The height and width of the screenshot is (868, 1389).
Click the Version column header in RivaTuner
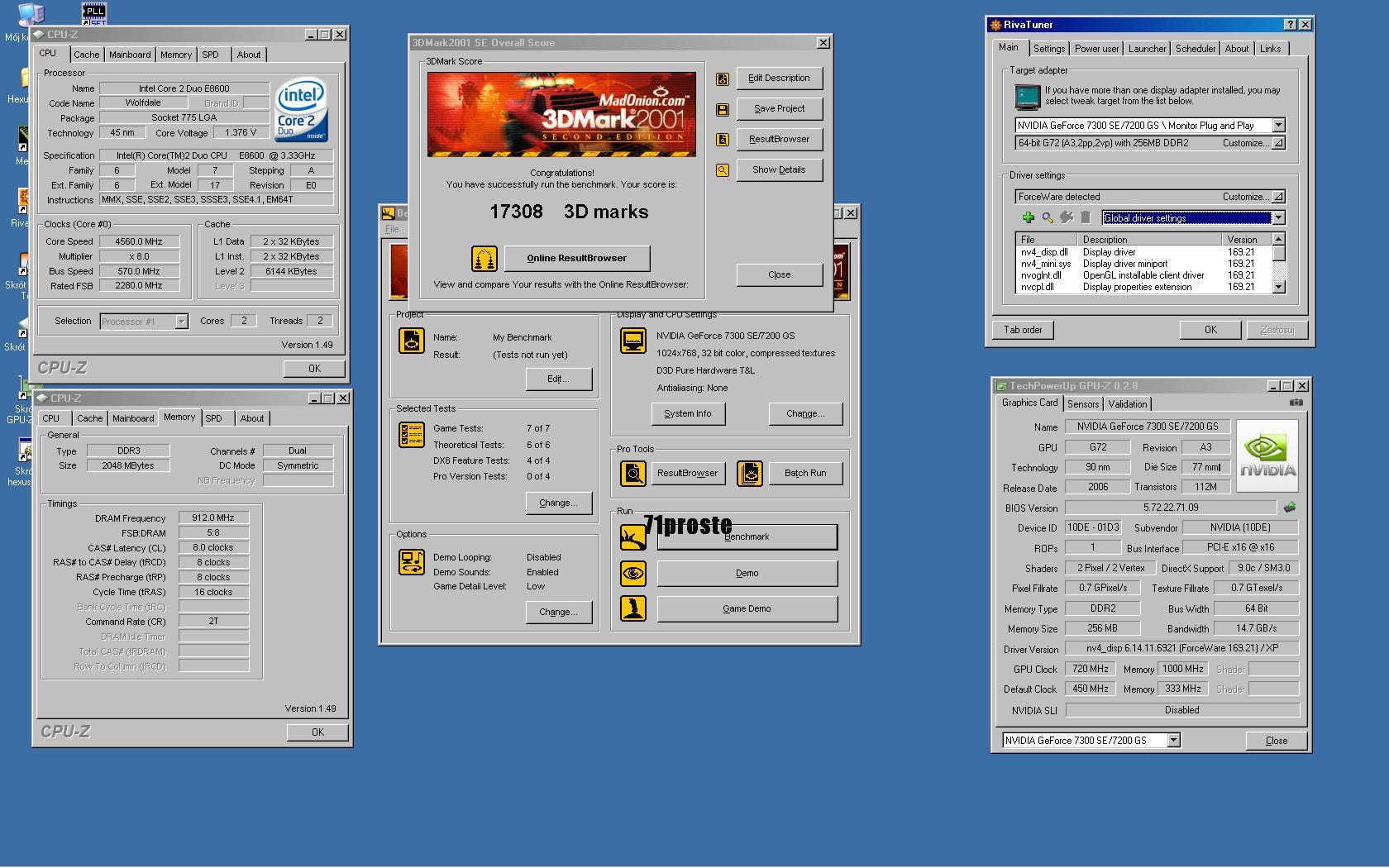point(1247,240)
